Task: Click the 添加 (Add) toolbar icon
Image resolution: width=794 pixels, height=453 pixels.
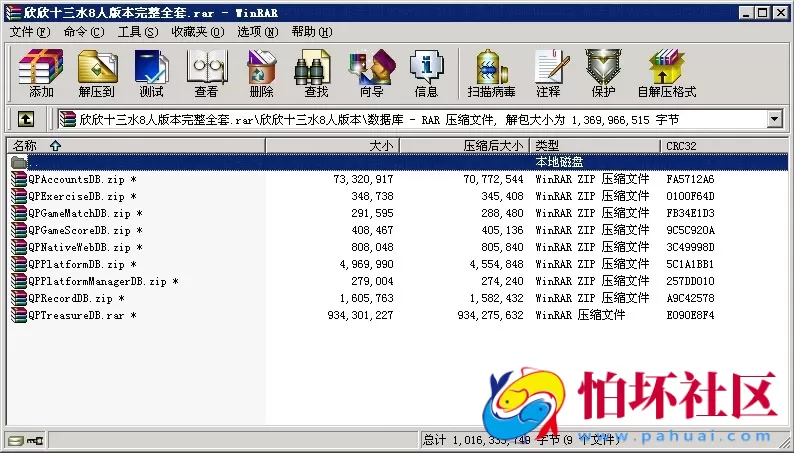Action: click(x=41, y=74)
